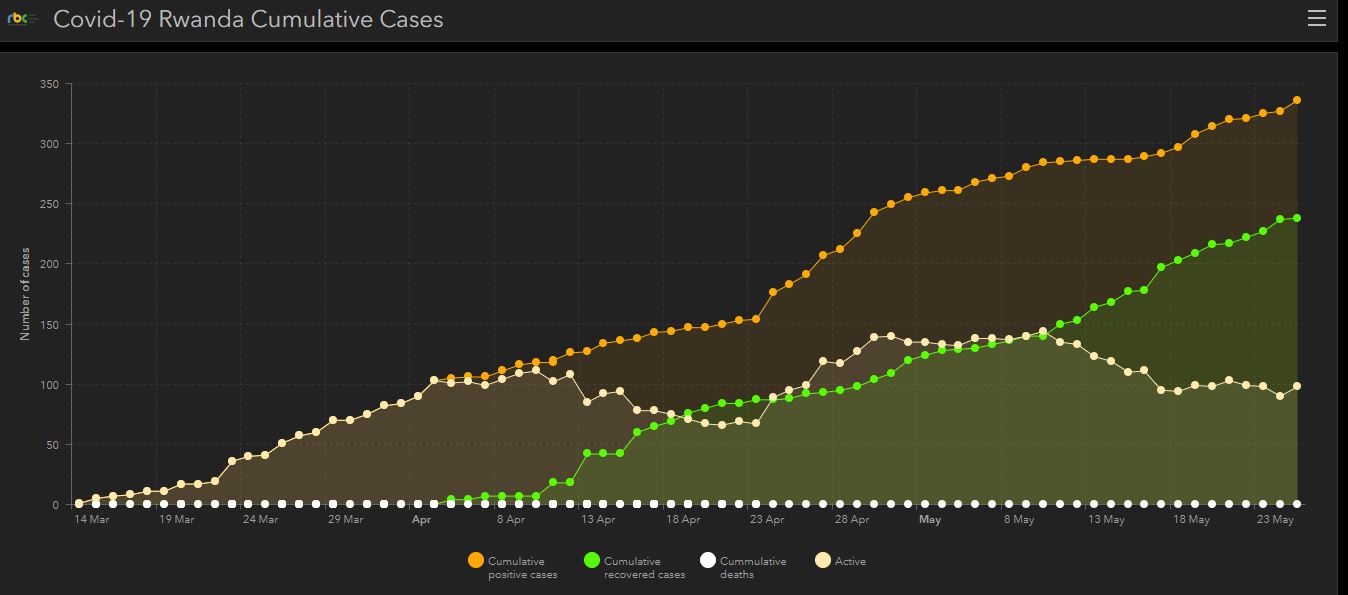
Task: Click the Number of cases axis title
Action: click(x=25, y=294)
